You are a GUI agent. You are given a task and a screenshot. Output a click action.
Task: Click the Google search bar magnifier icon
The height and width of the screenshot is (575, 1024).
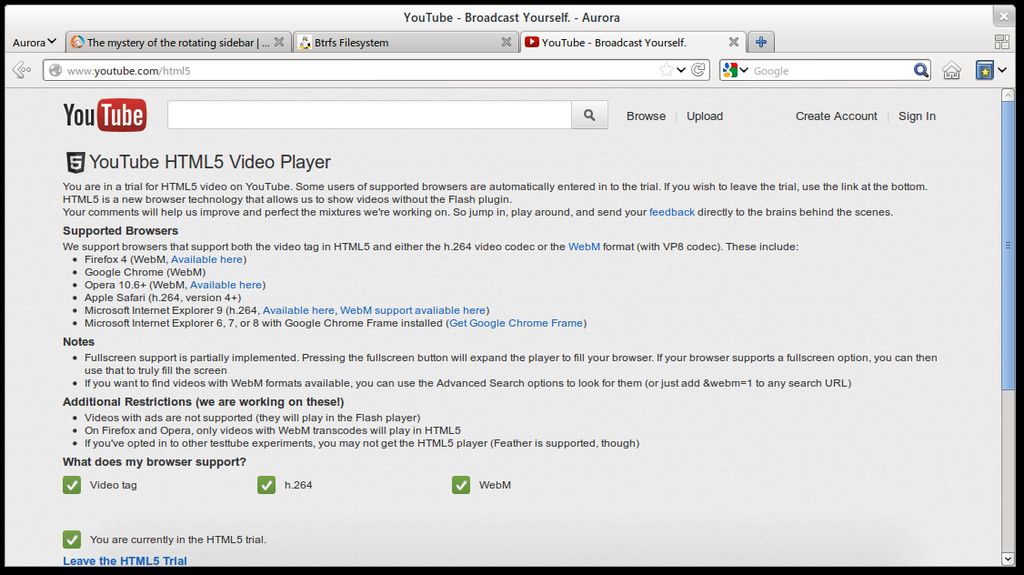(921, 70)
